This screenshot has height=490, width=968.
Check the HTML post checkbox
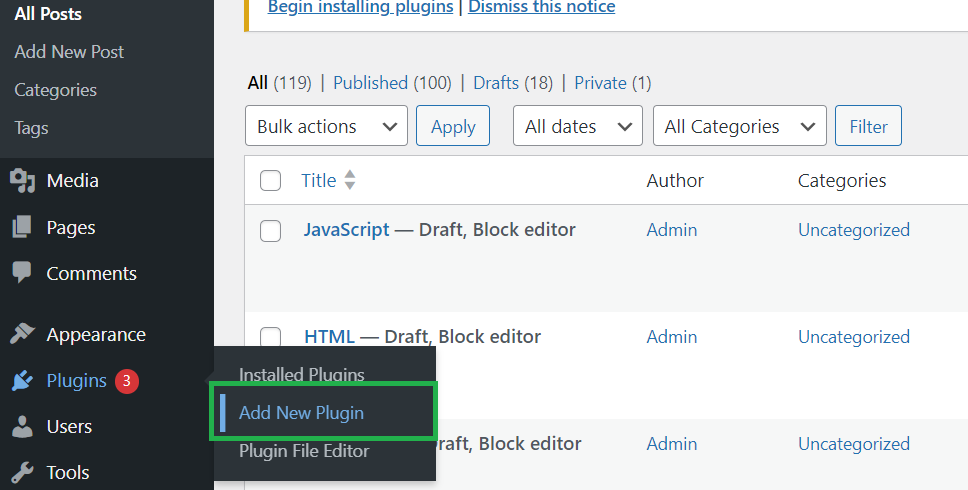[x=270, y=337]
